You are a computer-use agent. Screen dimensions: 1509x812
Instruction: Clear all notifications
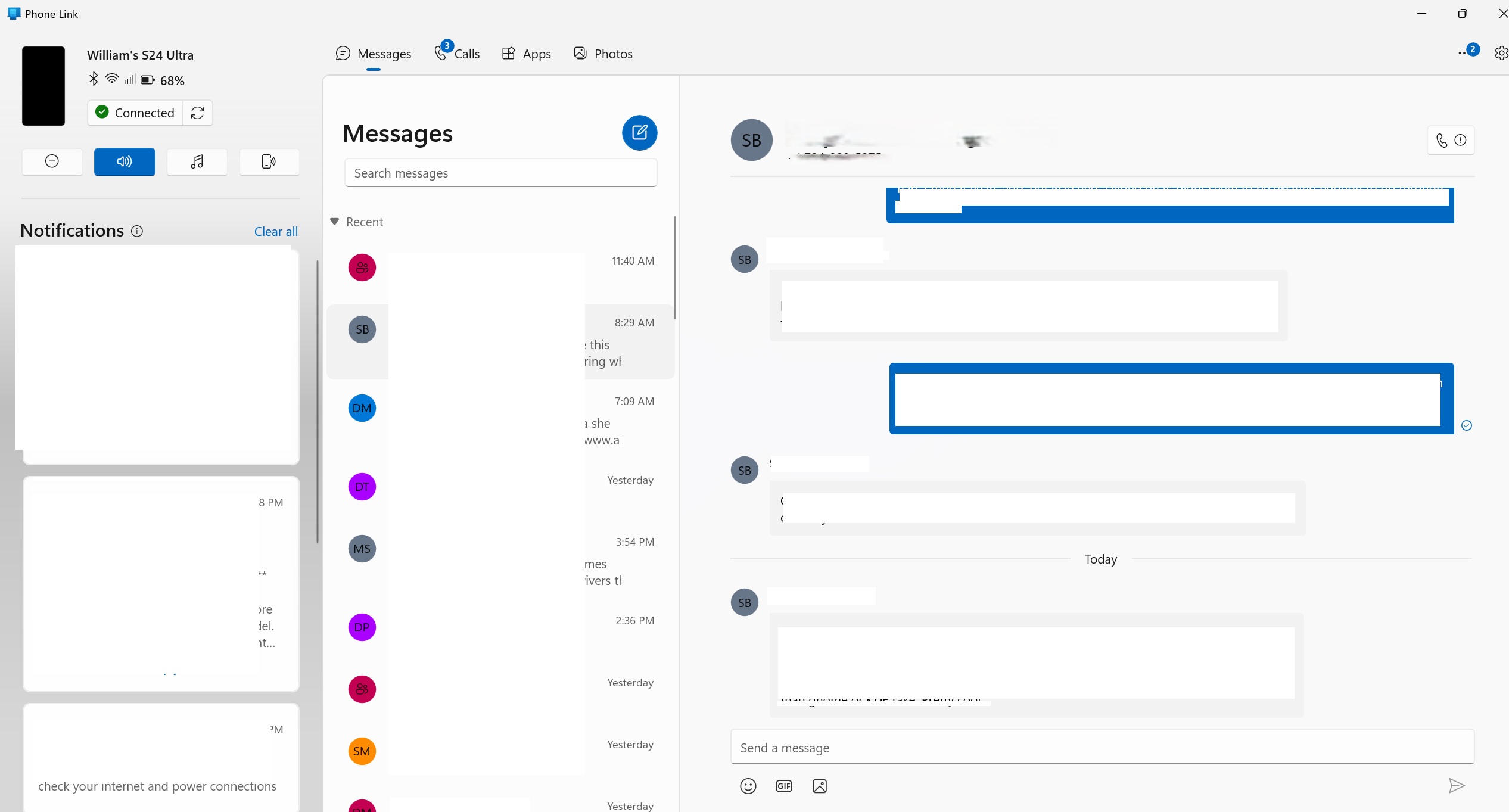click(276, 231)
